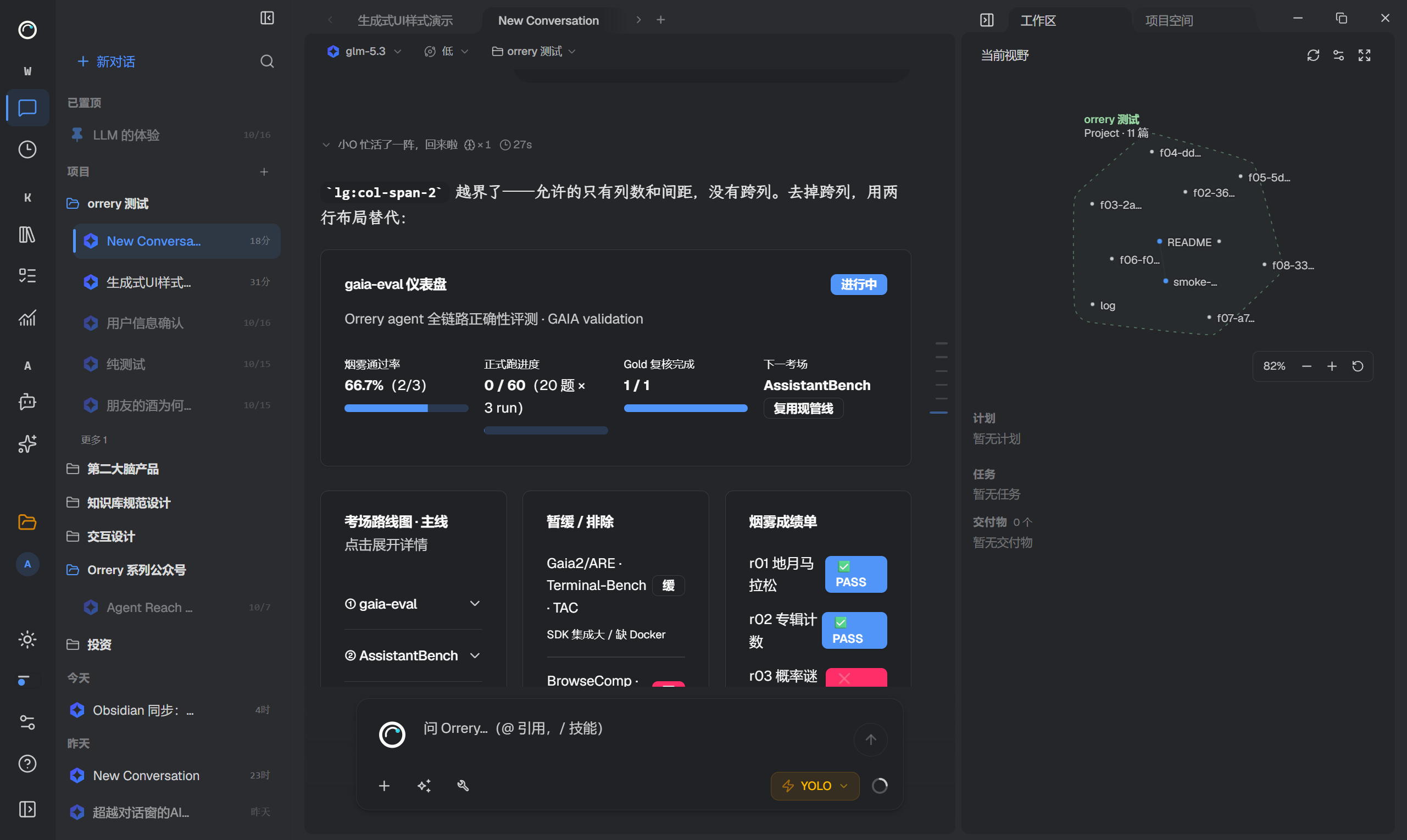Reset graph zoom level

tap(1358, 366)
